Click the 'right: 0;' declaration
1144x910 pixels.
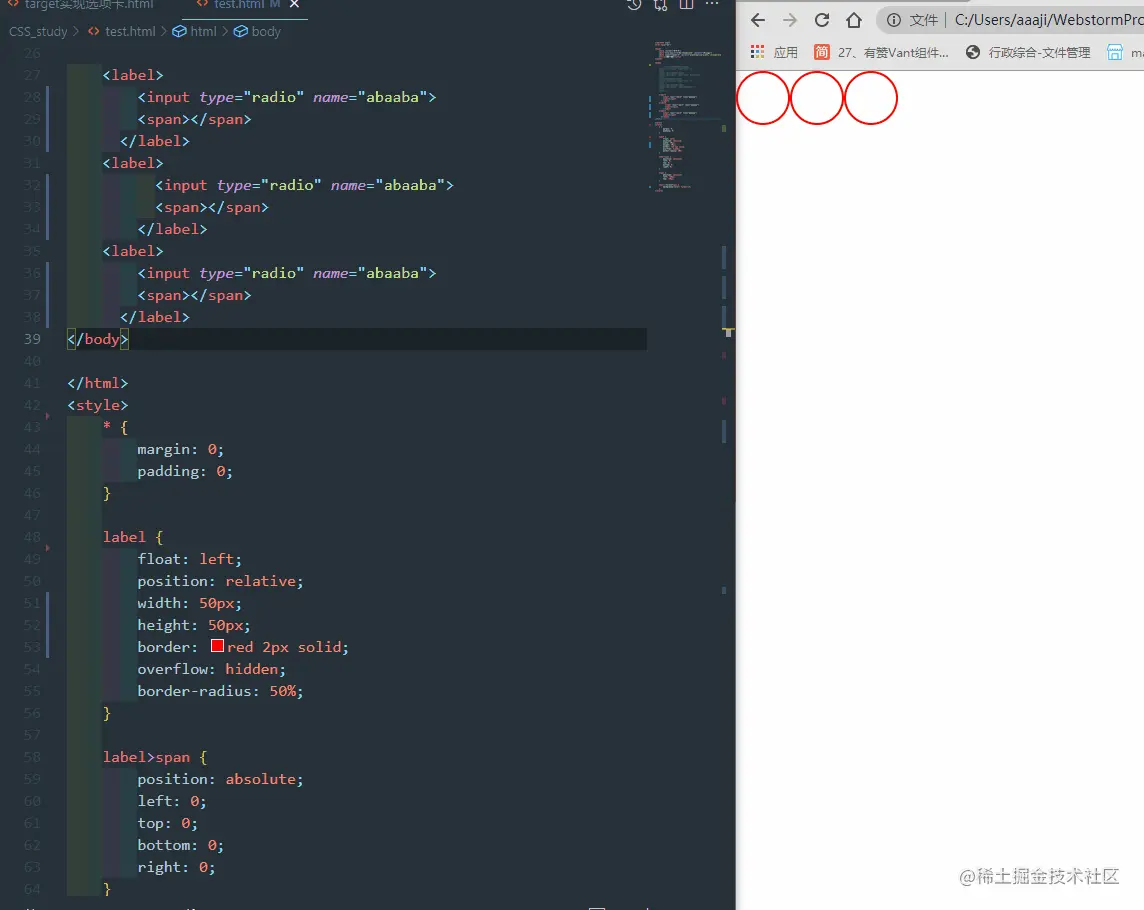click(x=176, y=867)
